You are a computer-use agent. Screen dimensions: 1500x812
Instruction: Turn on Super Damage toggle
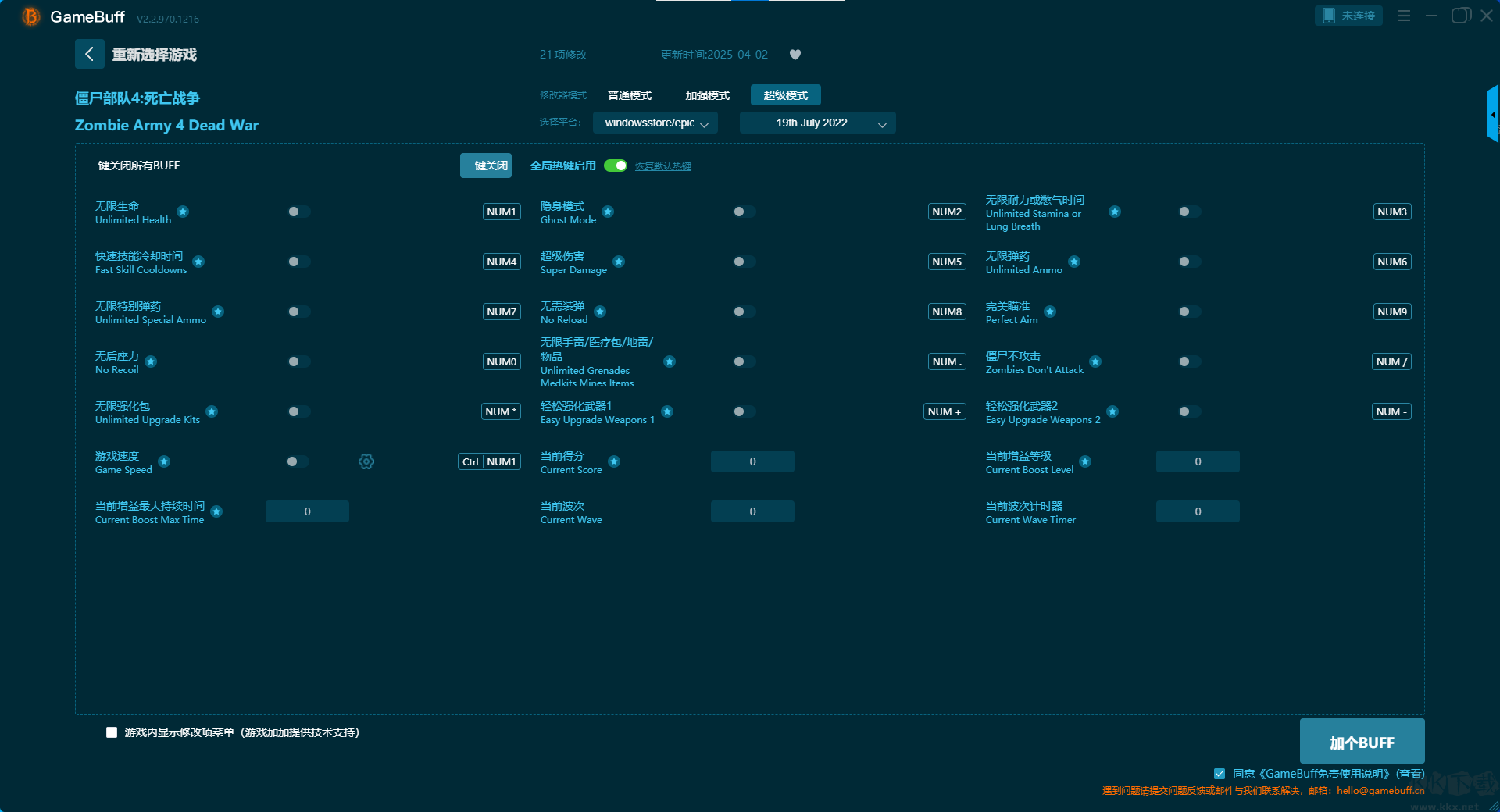(x=744, y=262)
